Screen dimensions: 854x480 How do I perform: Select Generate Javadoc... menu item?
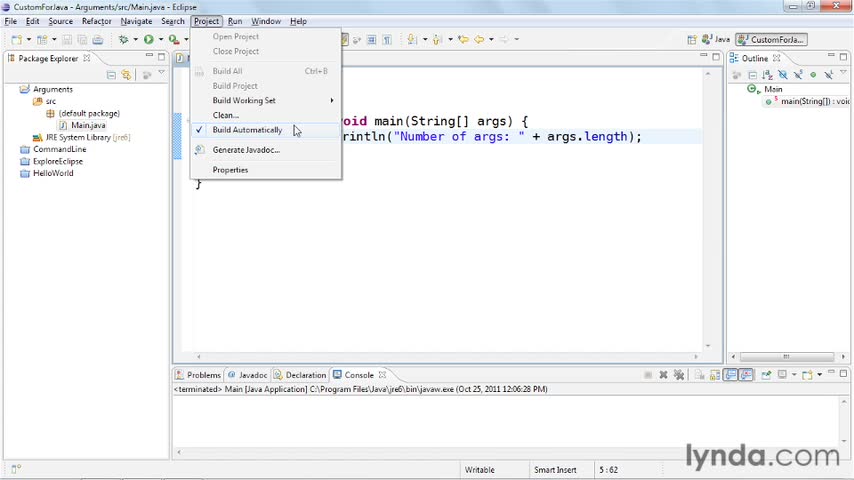[x=246, y=150]
